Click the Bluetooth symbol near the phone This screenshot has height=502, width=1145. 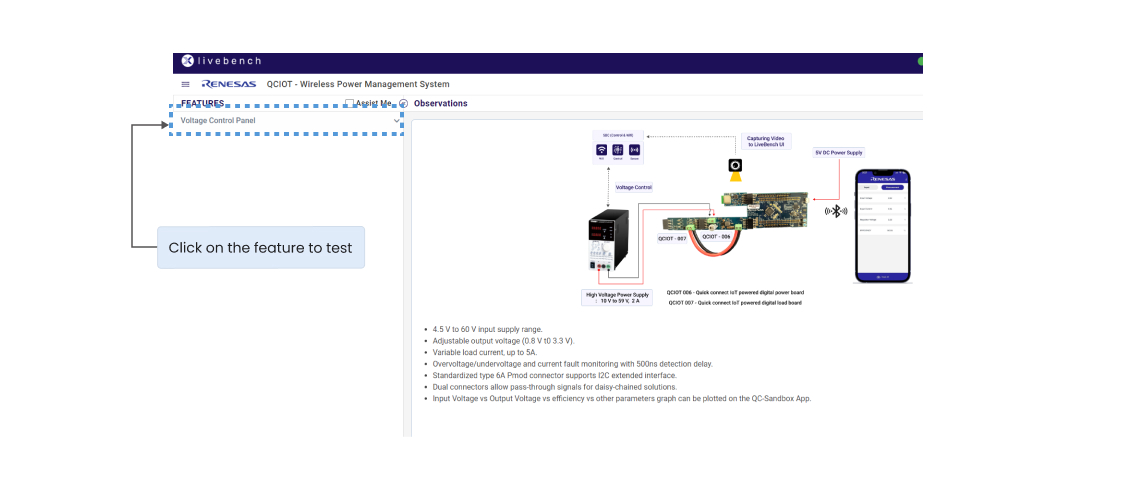836,211
